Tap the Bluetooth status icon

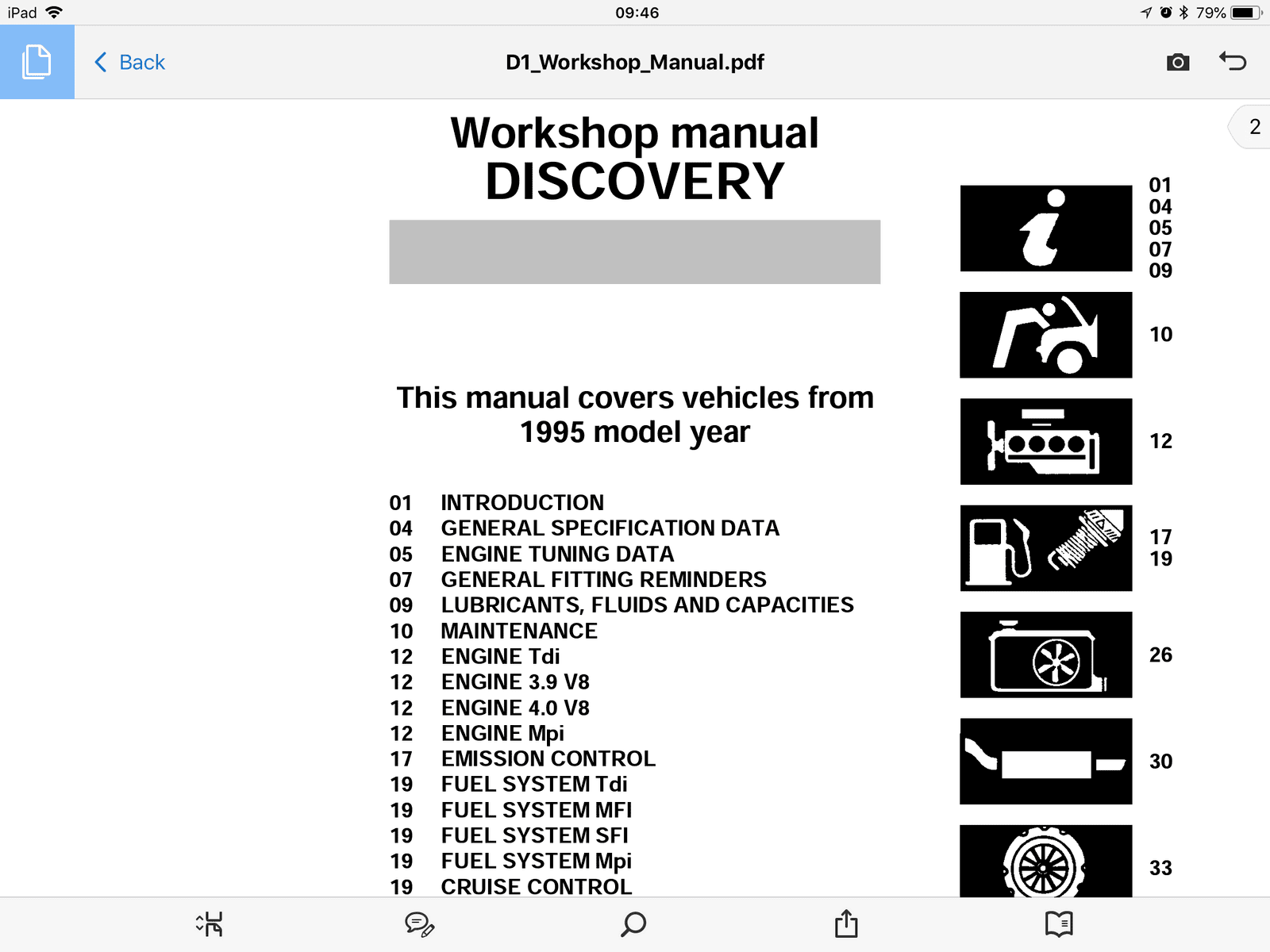tap(1183, 13)
